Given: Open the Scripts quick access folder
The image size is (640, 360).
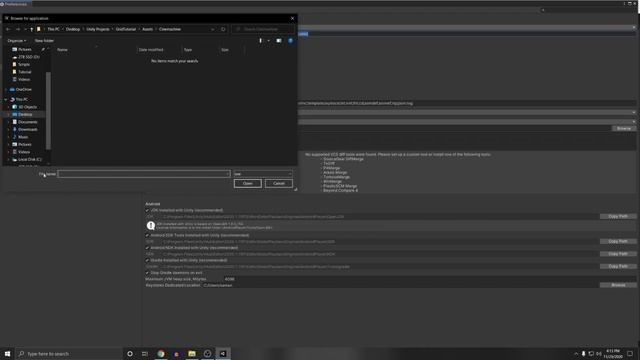Looking at the screenshot, I should coord(24,64).
